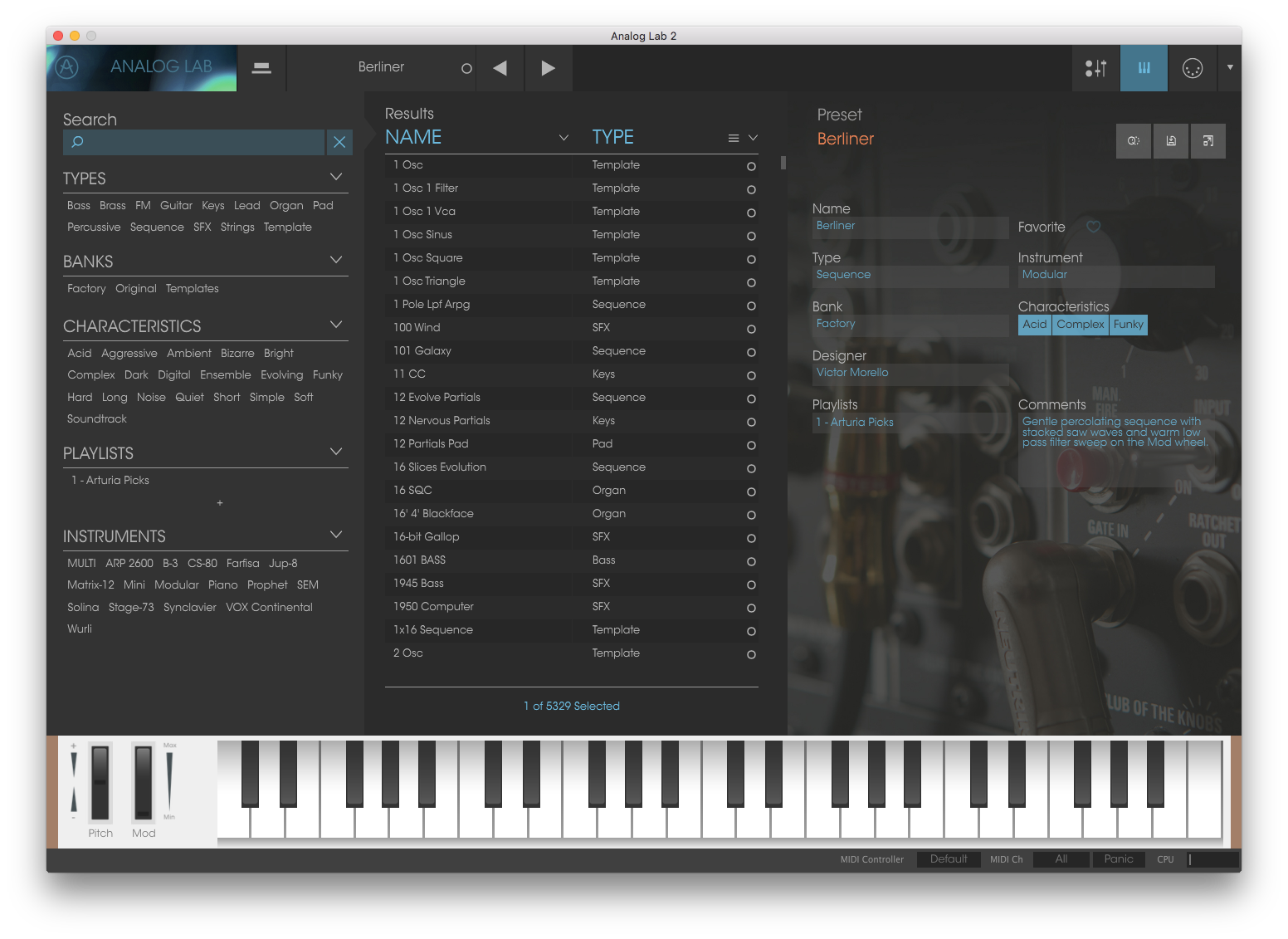Open the Bank field showing Factory

point(910,325)
